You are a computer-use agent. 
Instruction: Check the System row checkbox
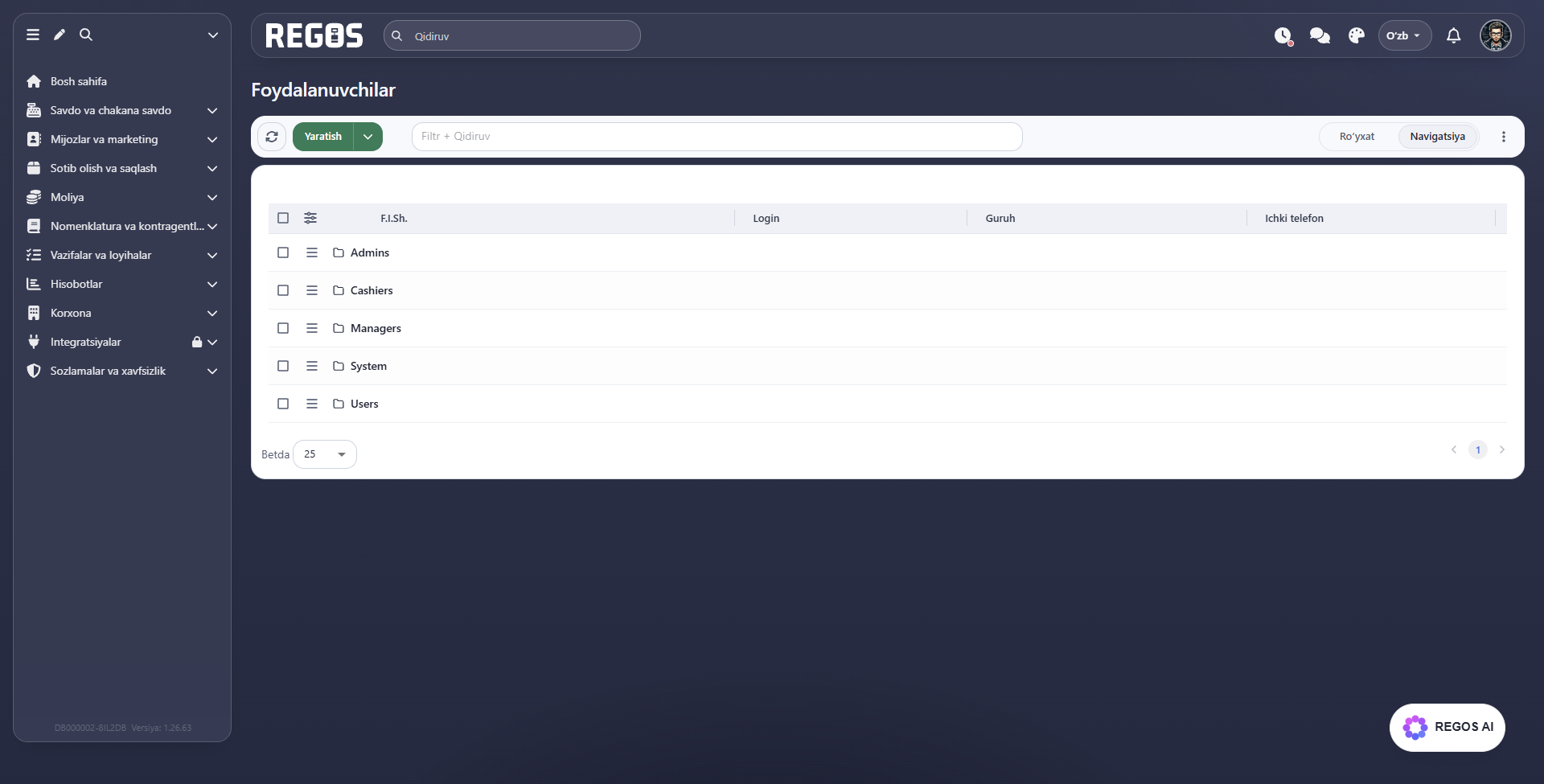coord(283,366)
